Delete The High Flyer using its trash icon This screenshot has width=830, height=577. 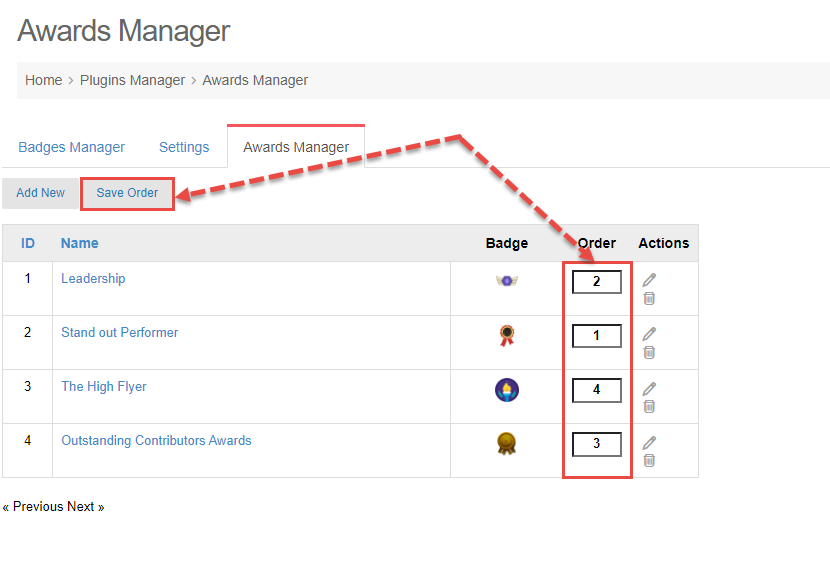click(649, 407)
